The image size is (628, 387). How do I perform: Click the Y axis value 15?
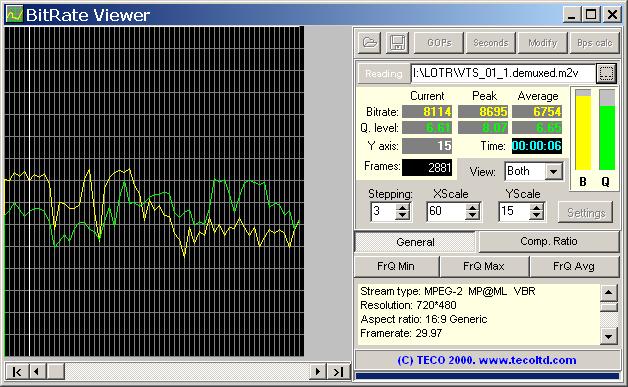point(427,146)
